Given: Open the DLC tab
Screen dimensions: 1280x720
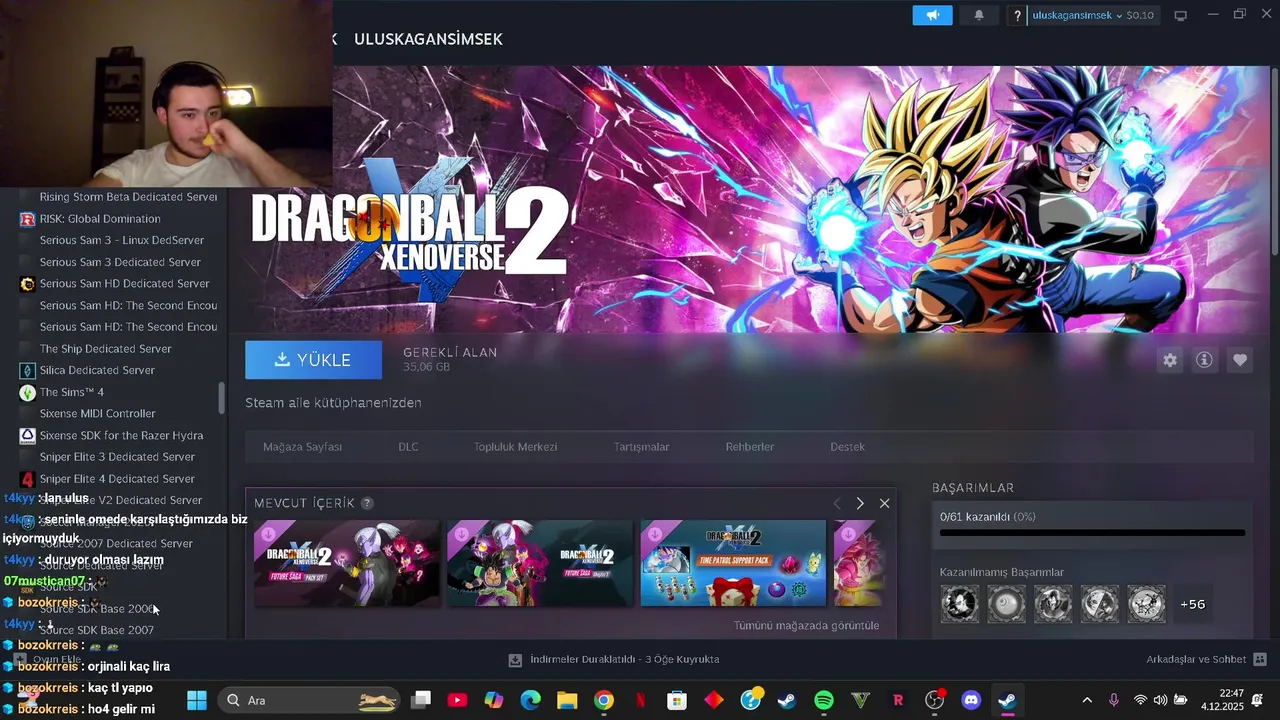Looking at the screenshot, I should [x=408, y=447].
